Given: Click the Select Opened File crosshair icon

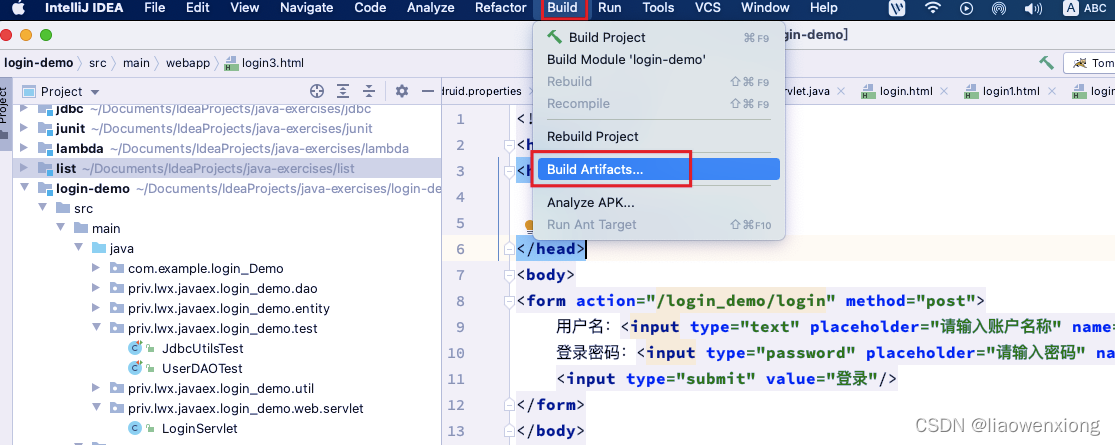Looking at the screenshot, I should pyautogui.click(x=317, y=91).
